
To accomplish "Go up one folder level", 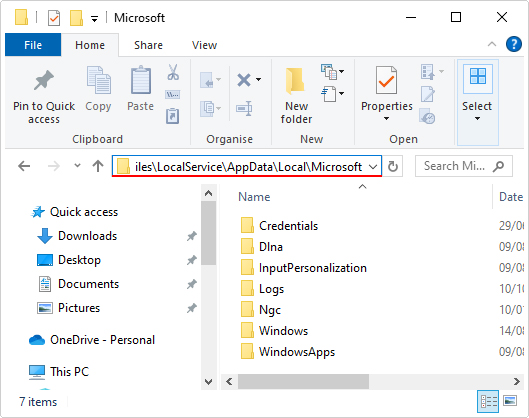I will coord(98,166).
